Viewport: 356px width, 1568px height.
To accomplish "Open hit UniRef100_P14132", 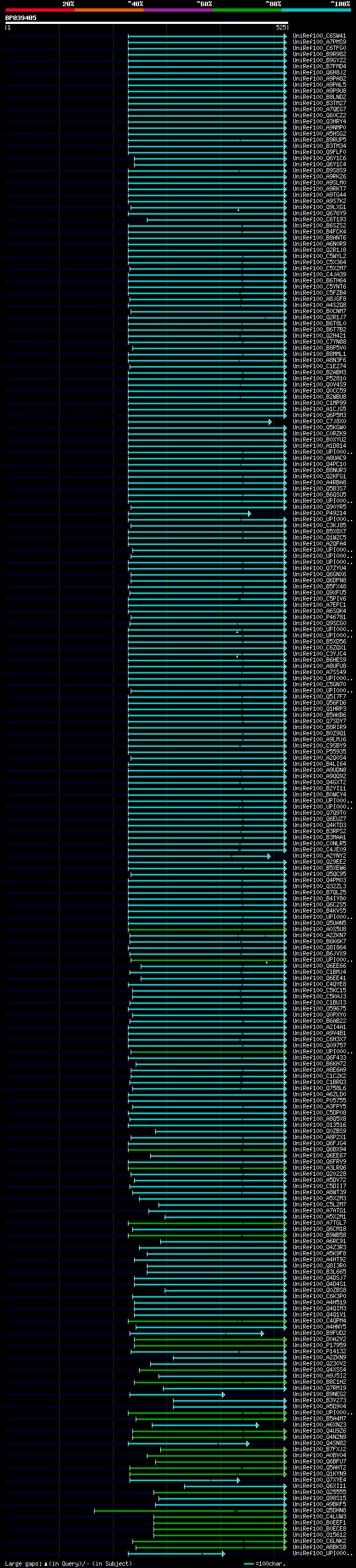I will (x=319, y=1351).
